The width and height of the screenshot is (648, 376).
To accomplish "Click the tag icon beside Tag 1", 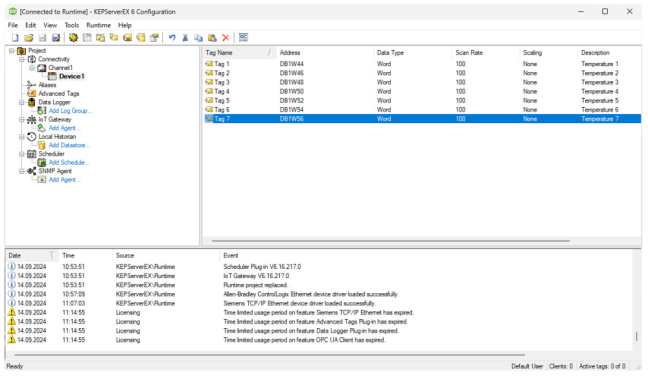I will click(x=209, y=64).
